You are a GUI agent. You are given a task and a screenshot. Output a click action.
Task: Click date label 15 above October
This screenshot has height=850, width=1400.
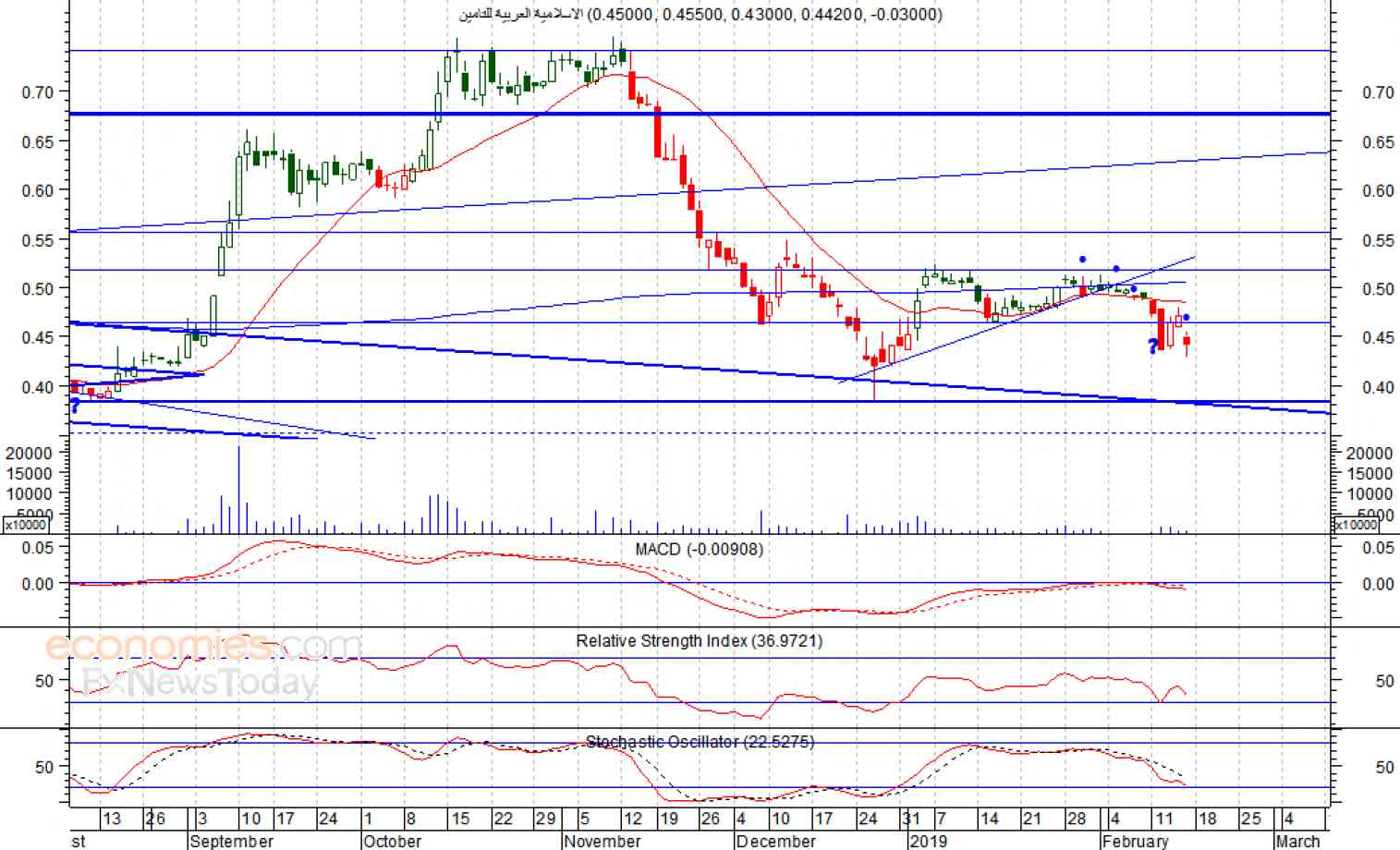coord(460,819)
